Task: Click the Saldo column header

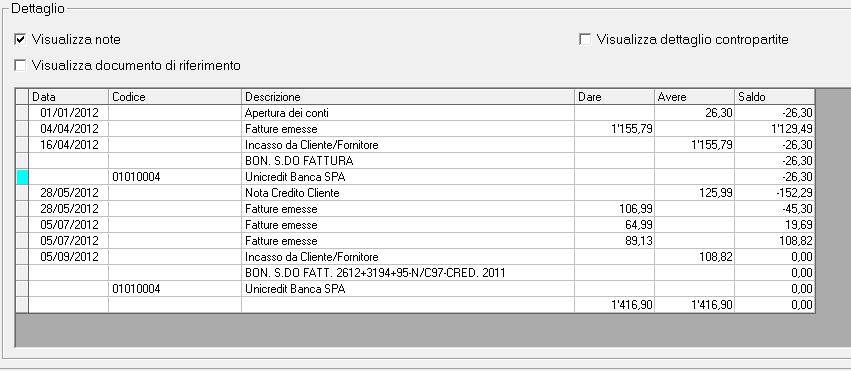Action: [774, 97]
